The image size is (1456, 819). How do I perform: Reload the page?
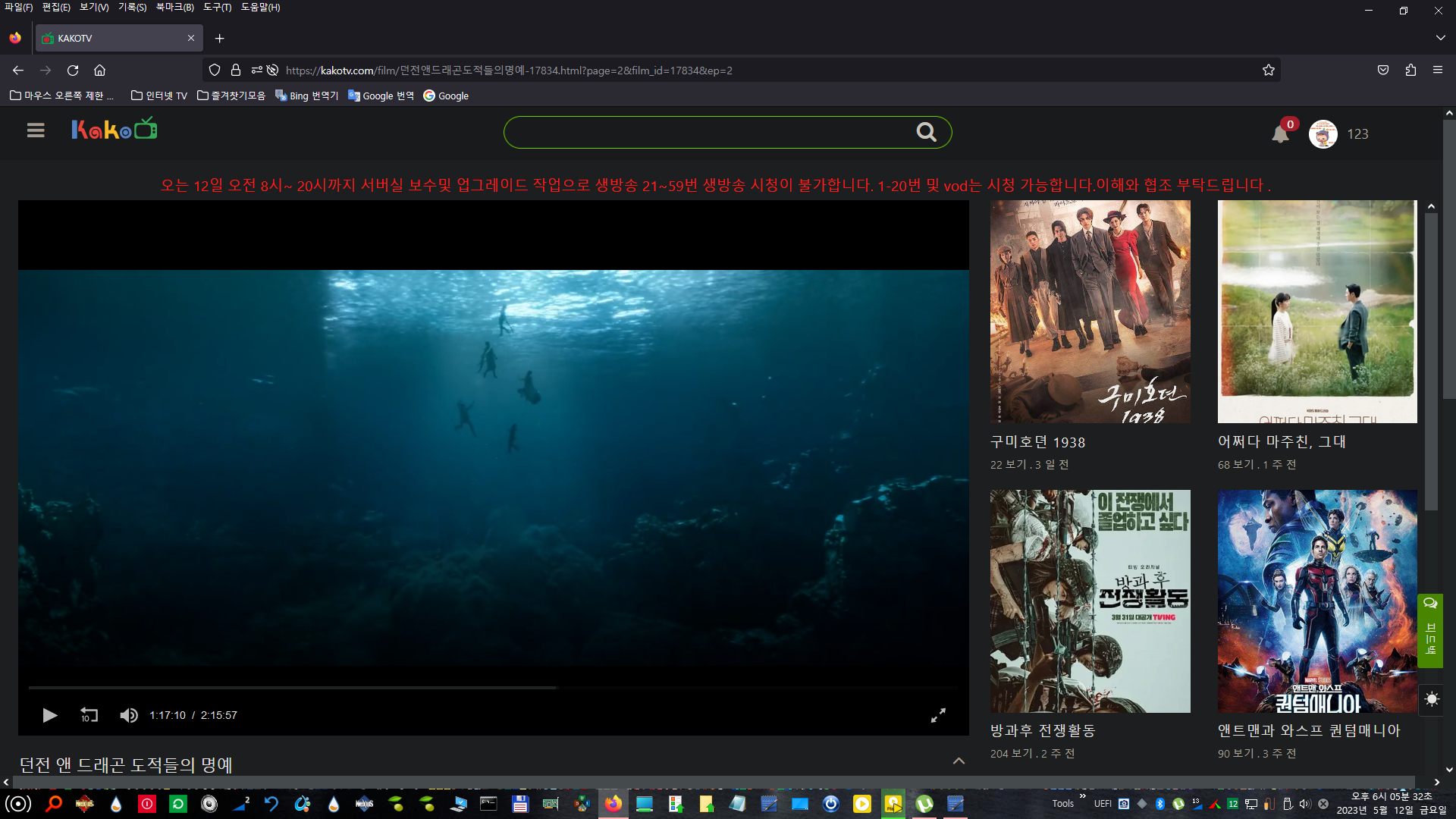click(73, 70)
